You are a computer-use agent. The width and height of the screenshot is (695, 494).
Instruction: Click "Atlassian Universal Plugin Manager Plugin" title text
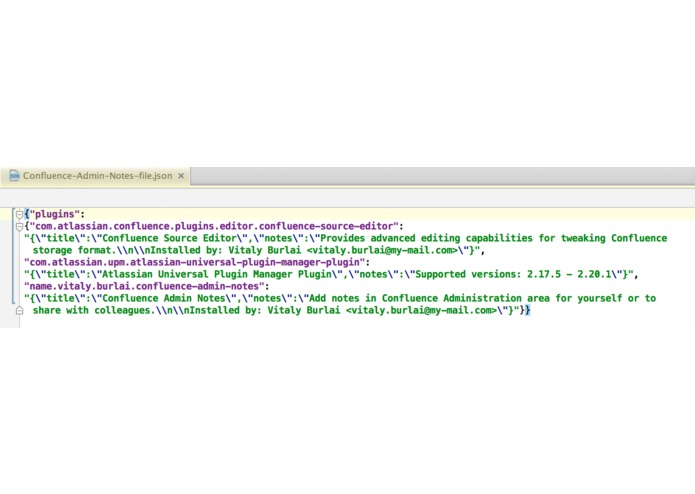click(x=217, y=274)
